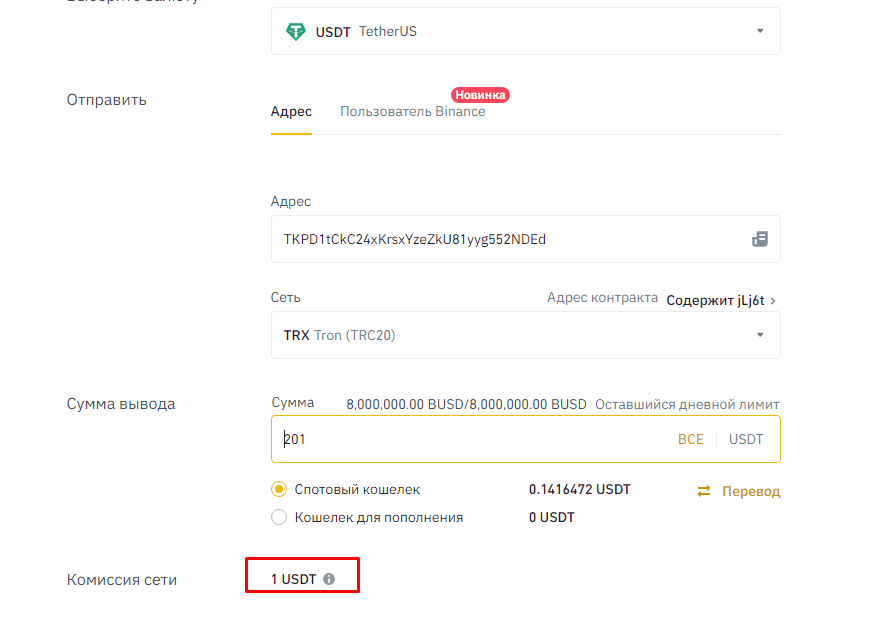Switch to the Адрес tab
870x619 pixels.
coord(291,111)
